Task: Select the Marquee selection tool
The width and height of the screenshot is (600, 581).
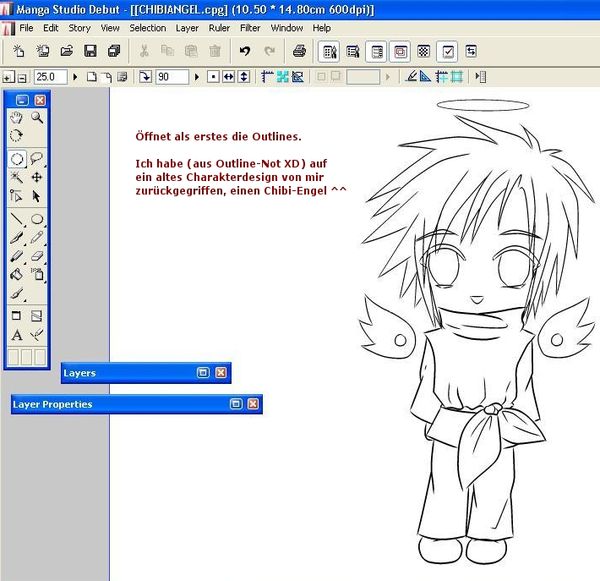Action: click(17, 159)
